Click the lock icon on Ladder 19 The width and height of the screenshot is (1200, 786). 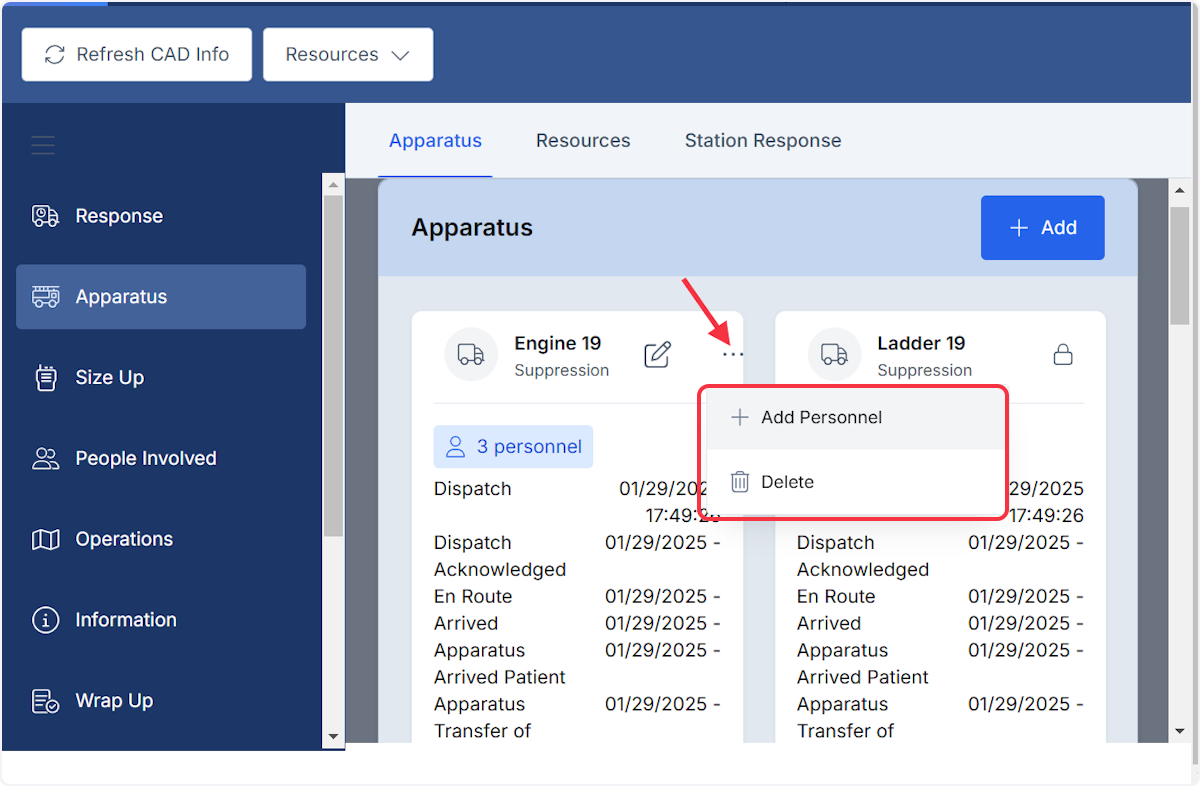click(x=1063, y=354)
